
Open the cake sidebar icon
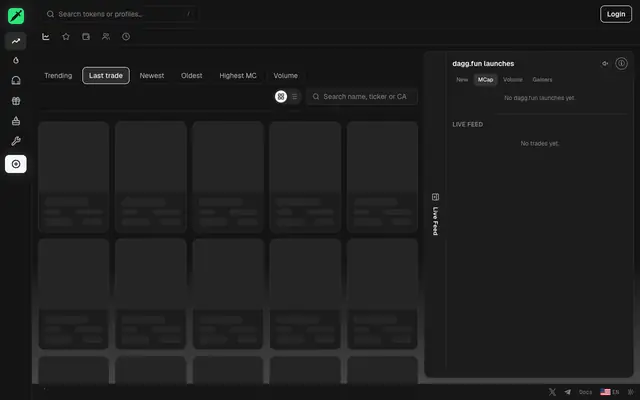pyautogui.click(x=16, y=121)
